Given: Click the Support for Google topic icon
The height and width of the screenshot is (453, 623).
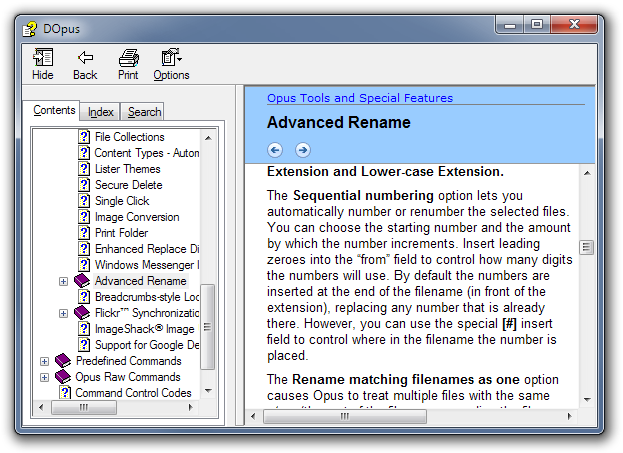Looking at the screenshot, I should click(x=84, y=345).
